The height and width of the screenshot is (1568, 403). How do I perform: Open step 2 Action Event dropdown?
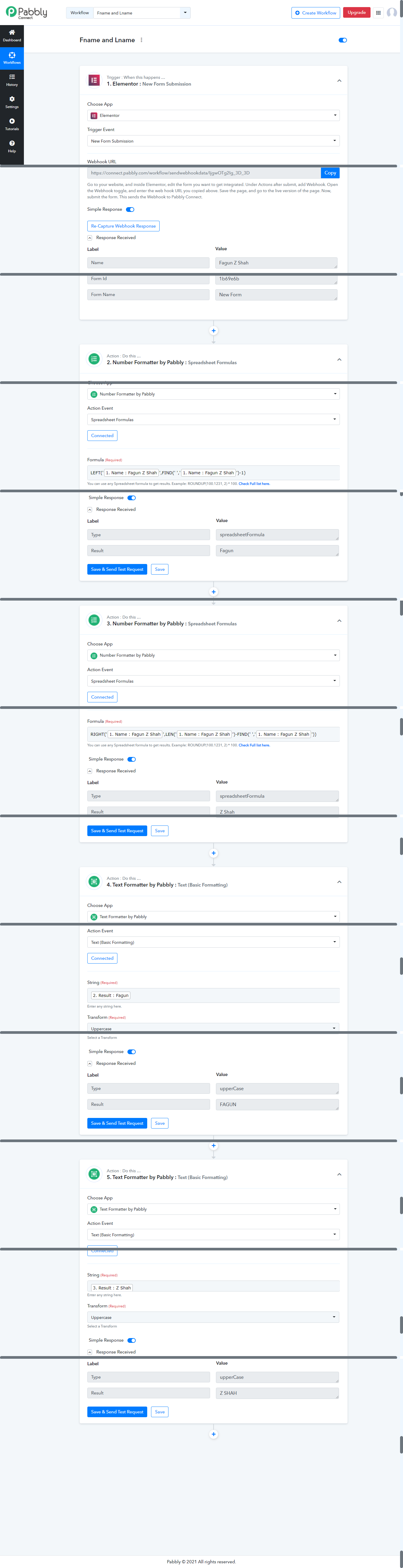pyautogui.click(x=213, y=419)
